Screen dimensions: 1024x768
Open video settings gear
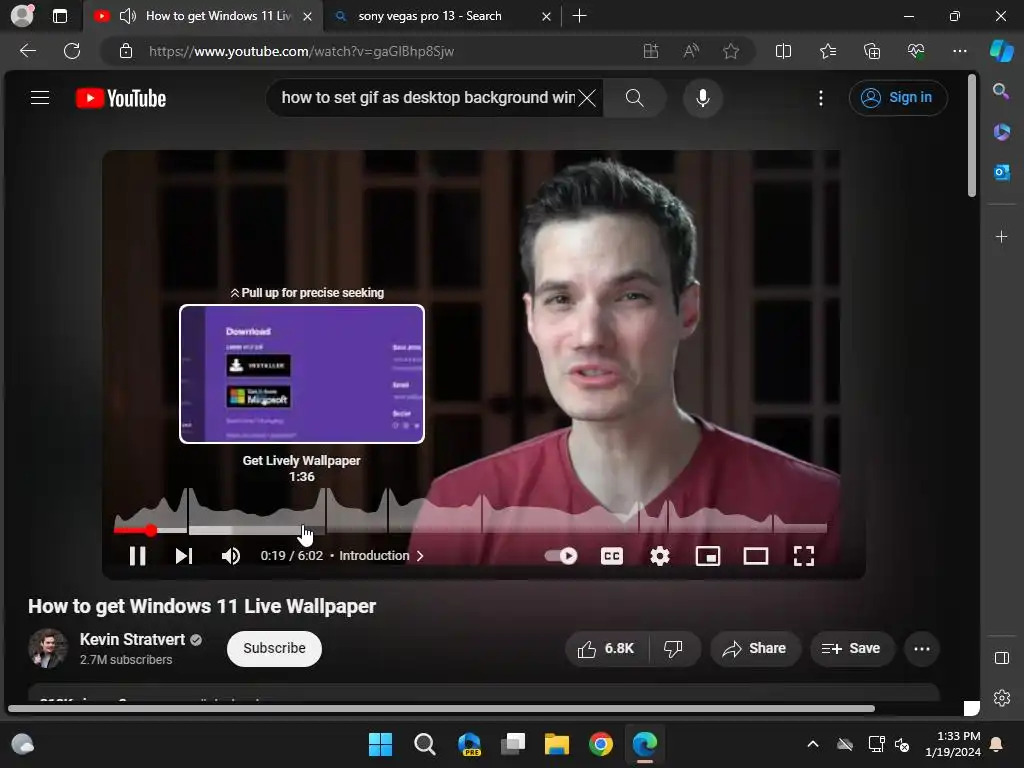[x=660, y=556]
